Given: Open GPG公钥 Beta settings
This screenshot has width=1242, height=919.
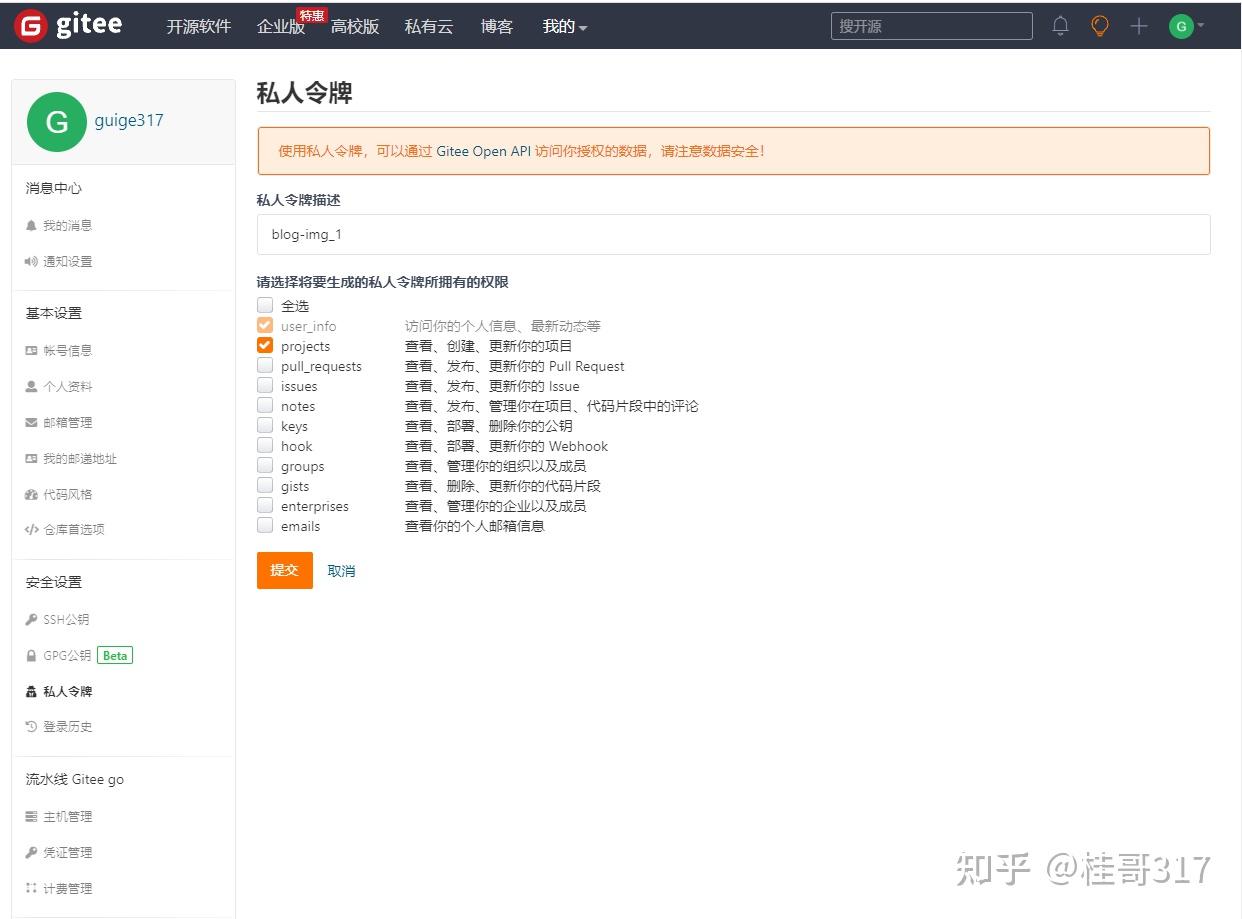Looking at the screenshot, I should click(x=64, y=655).
